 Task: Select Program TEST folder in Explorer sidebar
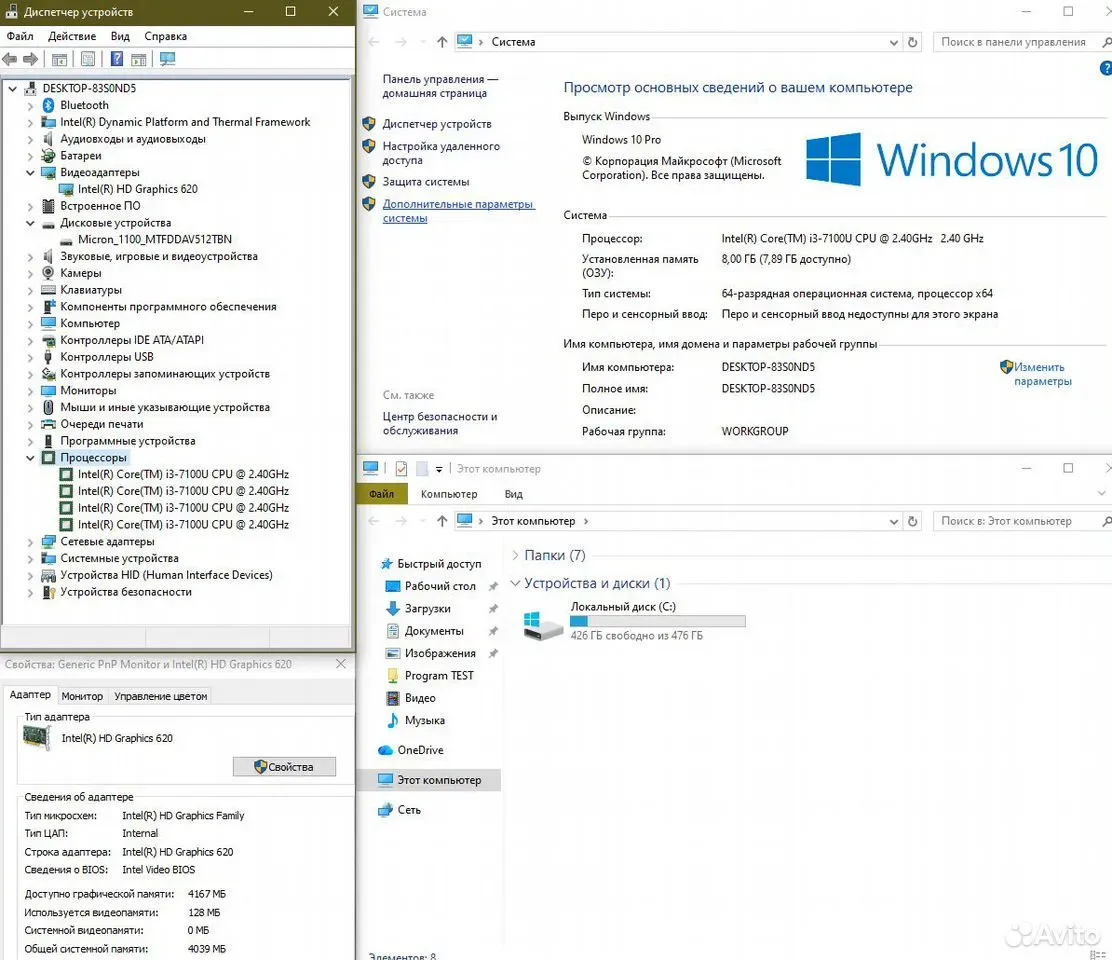(x=438, y=676)
